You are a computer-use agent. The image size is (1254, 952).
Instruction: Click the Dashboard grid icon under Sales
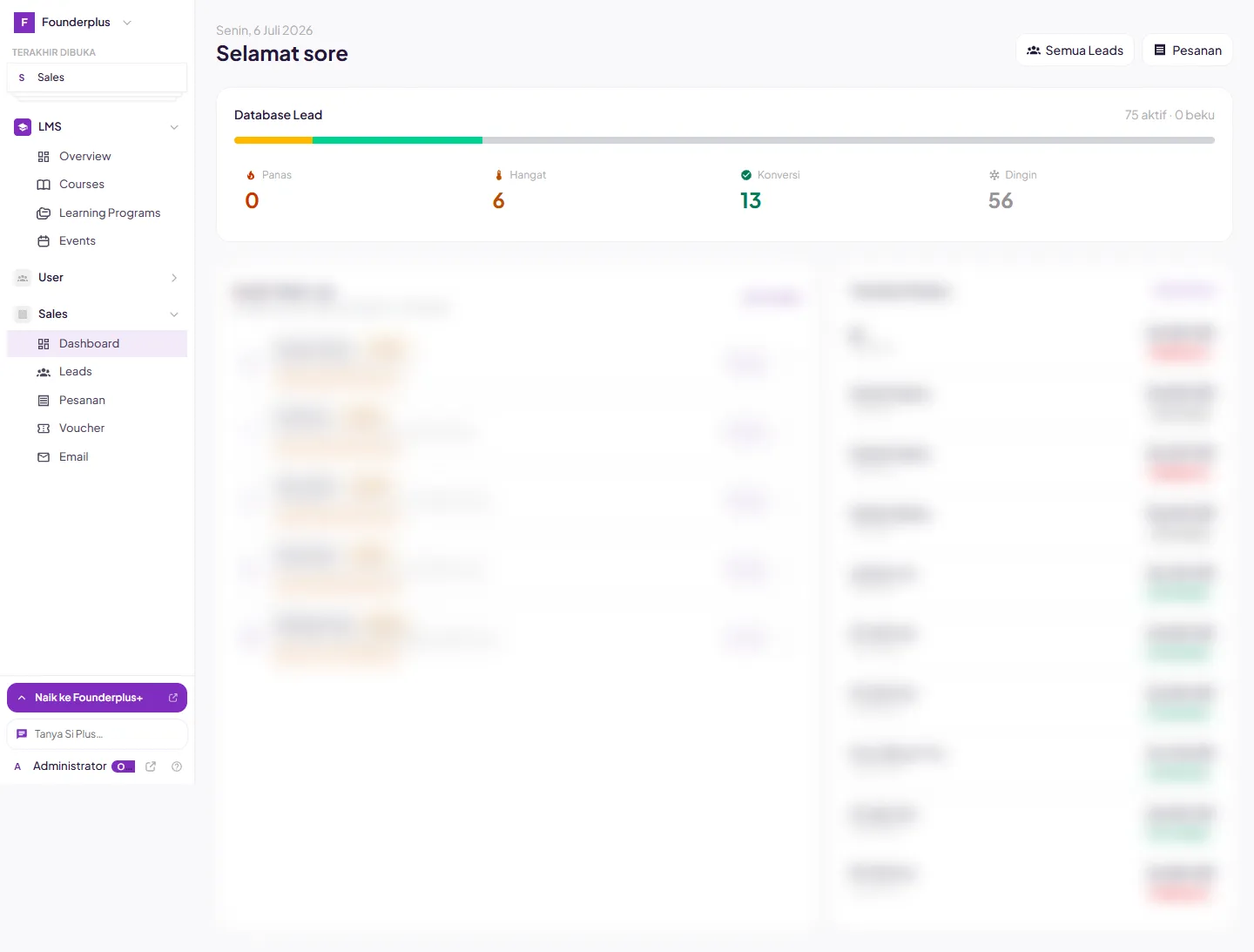tap(44, 344)
